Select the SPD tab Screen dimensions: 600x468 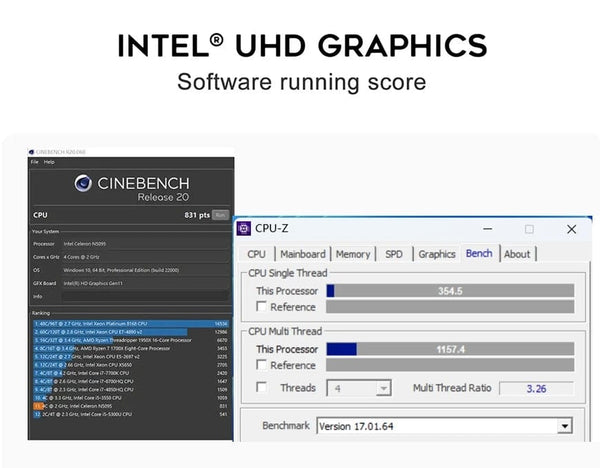pos(394,254)
